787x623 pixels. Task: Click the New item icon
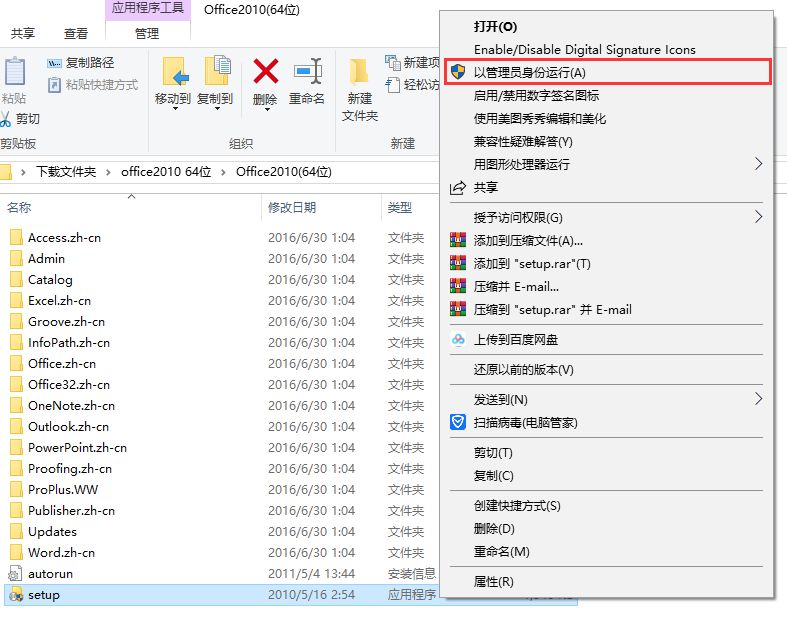(x=392, y=62)
